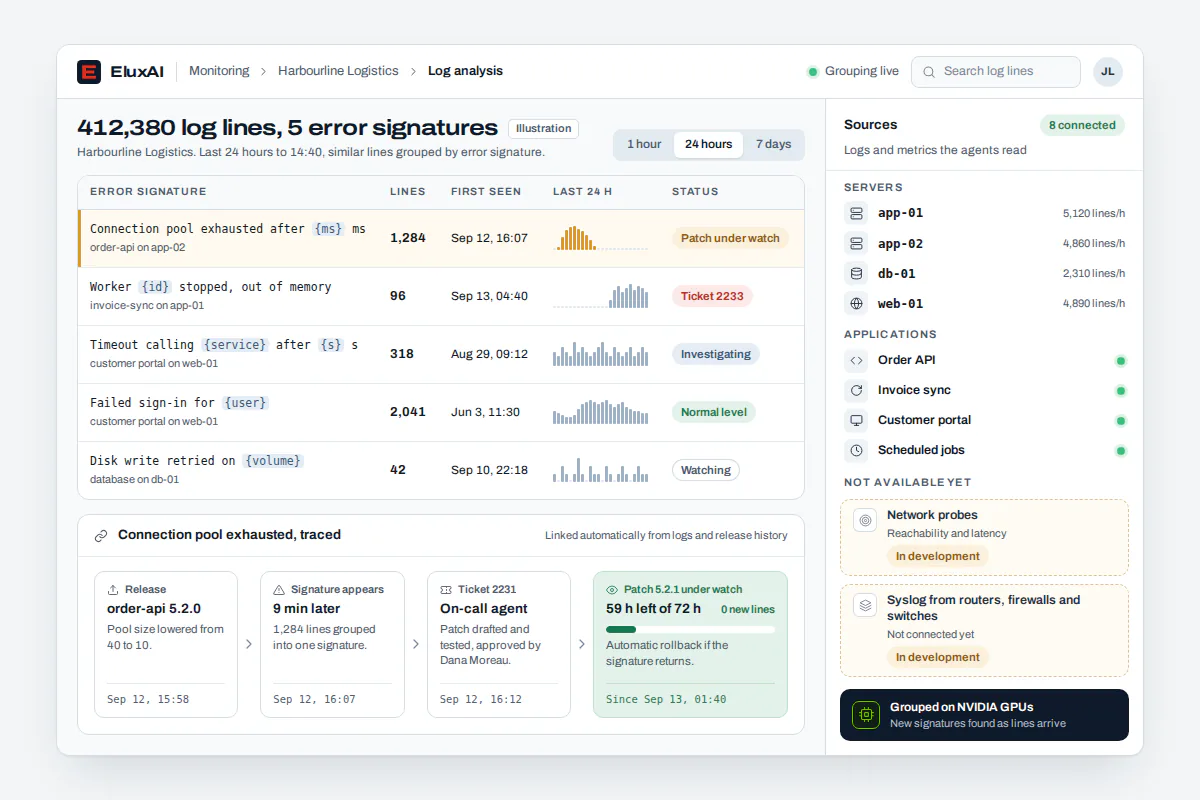Image resolution: width=1200 pixels, height=800 pixels.
Task: Click the Customer portal monitor icon
Action: tap(856, 420)
